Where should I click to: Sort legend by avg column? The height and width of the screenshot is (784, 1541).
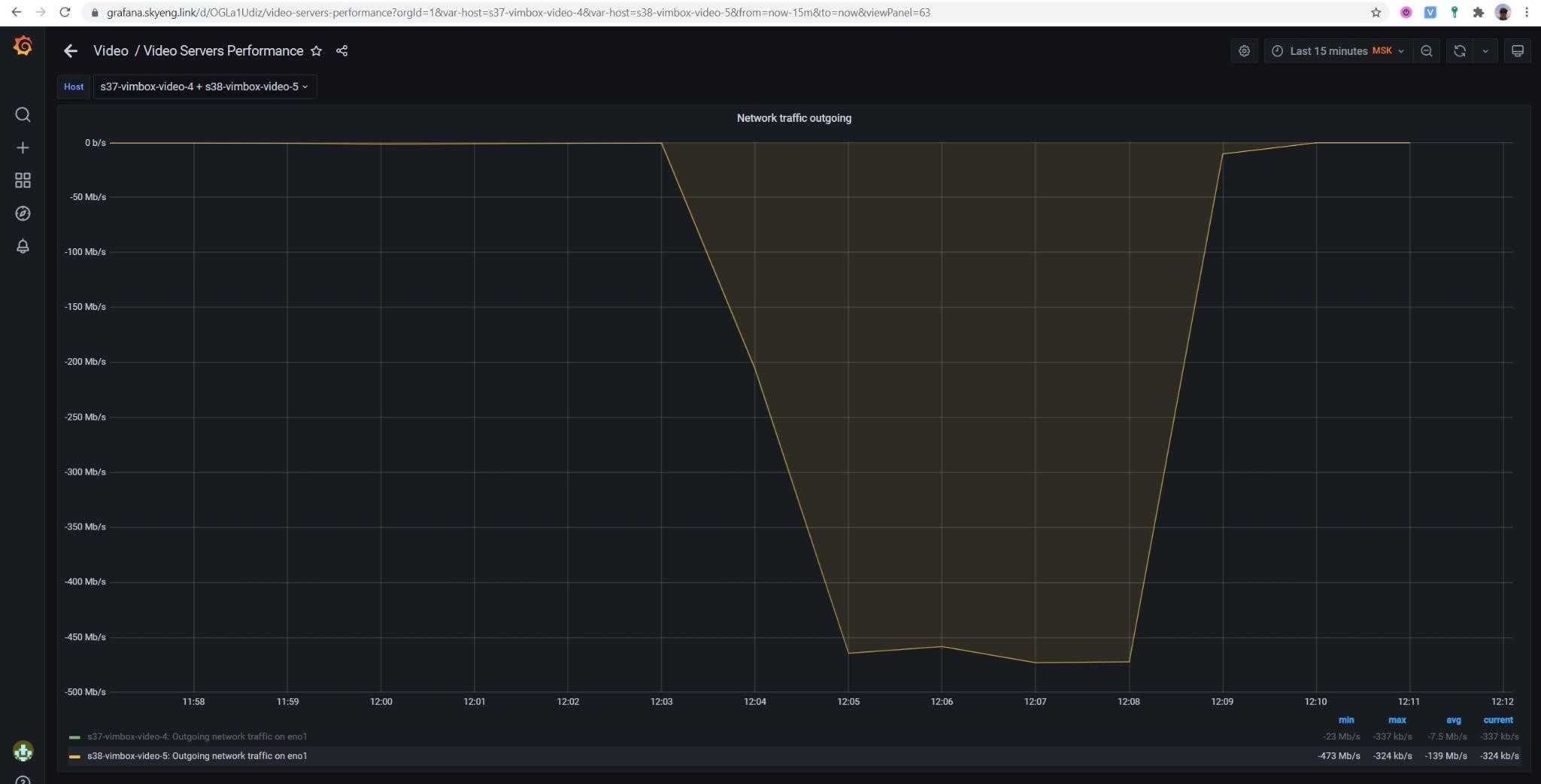coord(1453,720)
